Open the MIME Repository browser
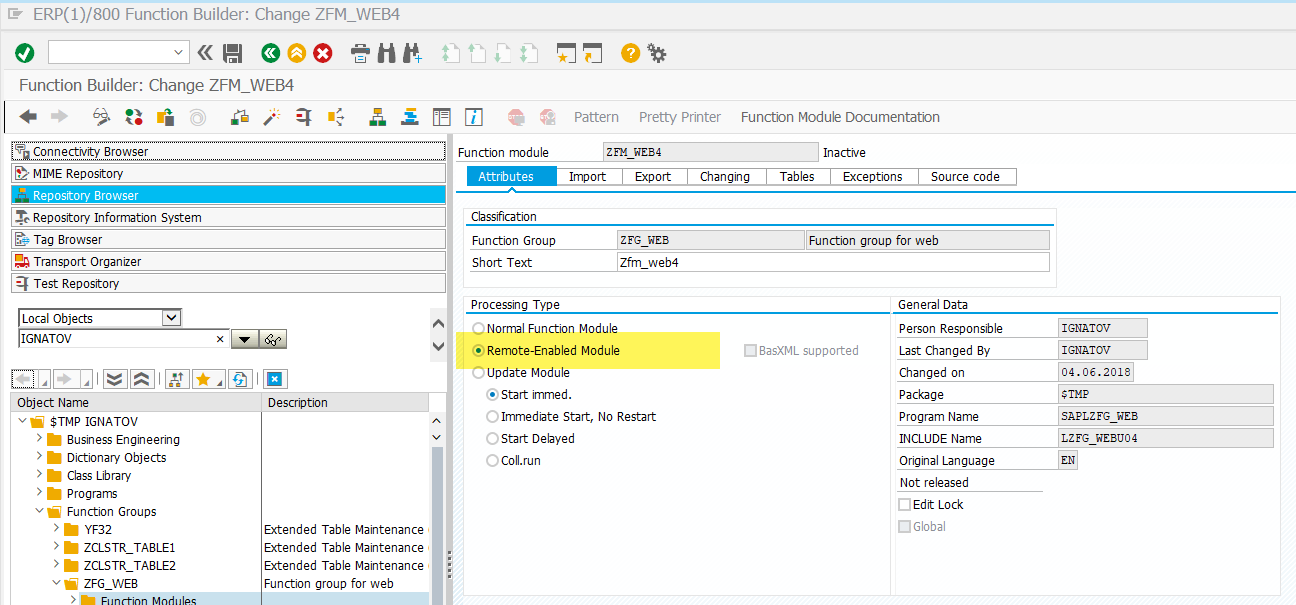 point(228,173)
